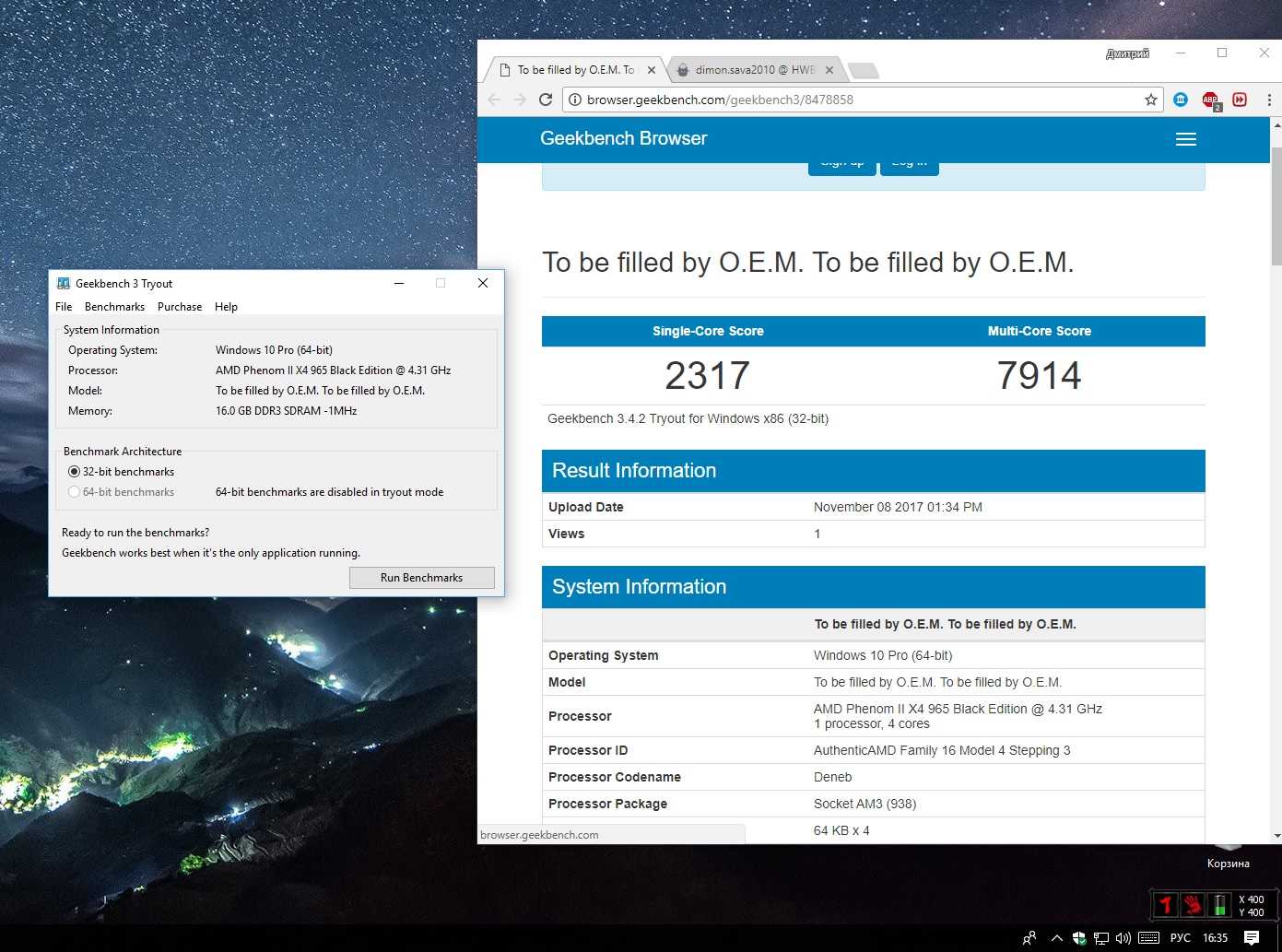The height and width of the screenshot is (952, 1282).
Task: Click the red hand icon in Bloody widget
Action: coord(1194,905)
